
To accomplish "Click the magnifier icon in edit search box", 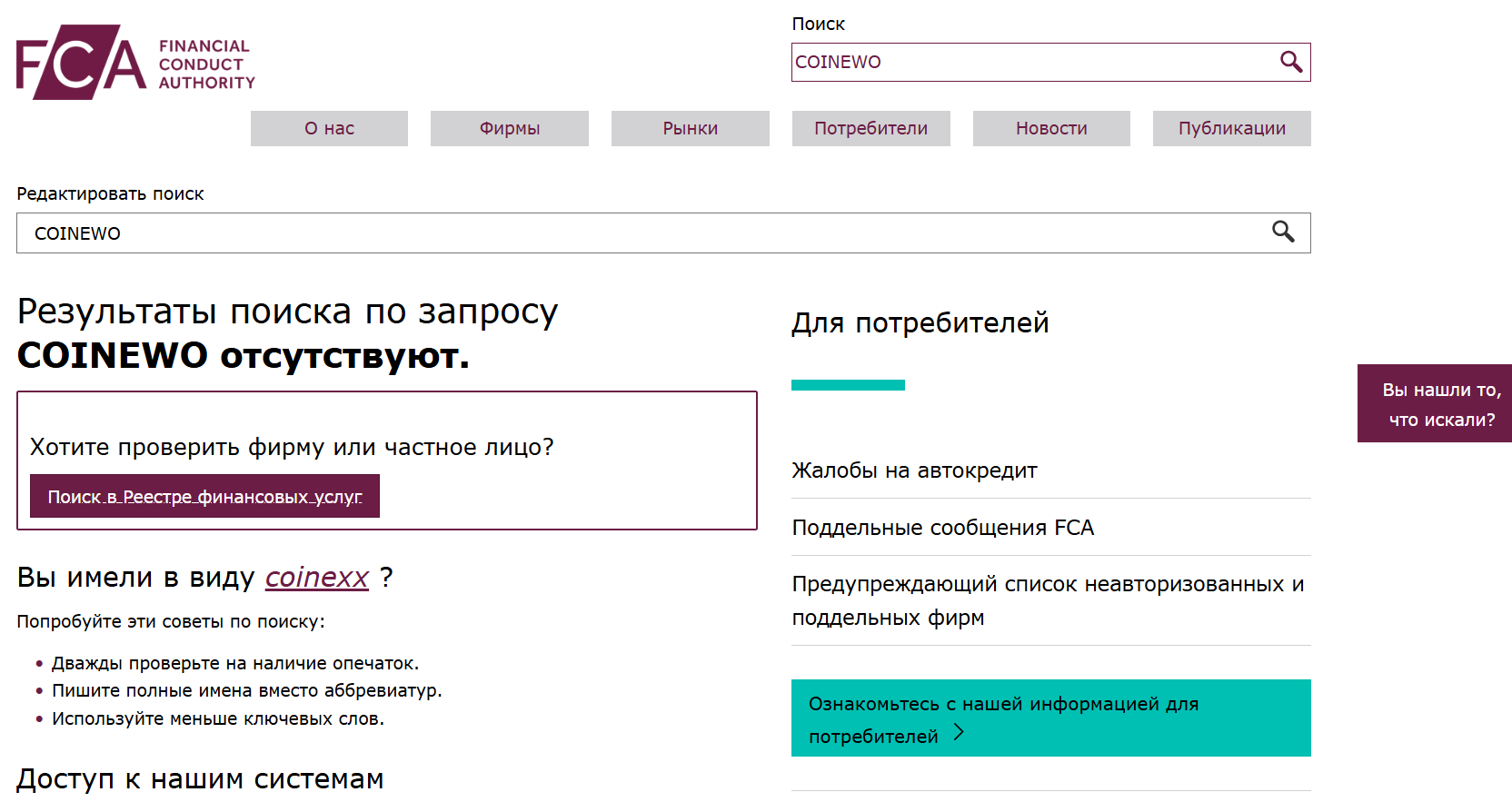I will [1282, 233].
